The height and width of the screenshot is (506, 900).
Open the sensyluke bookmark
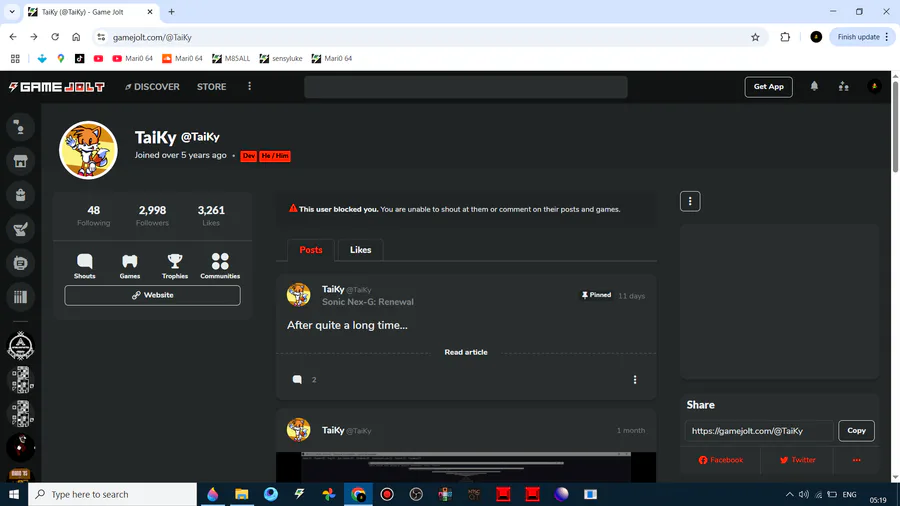[x=281, y=59]
